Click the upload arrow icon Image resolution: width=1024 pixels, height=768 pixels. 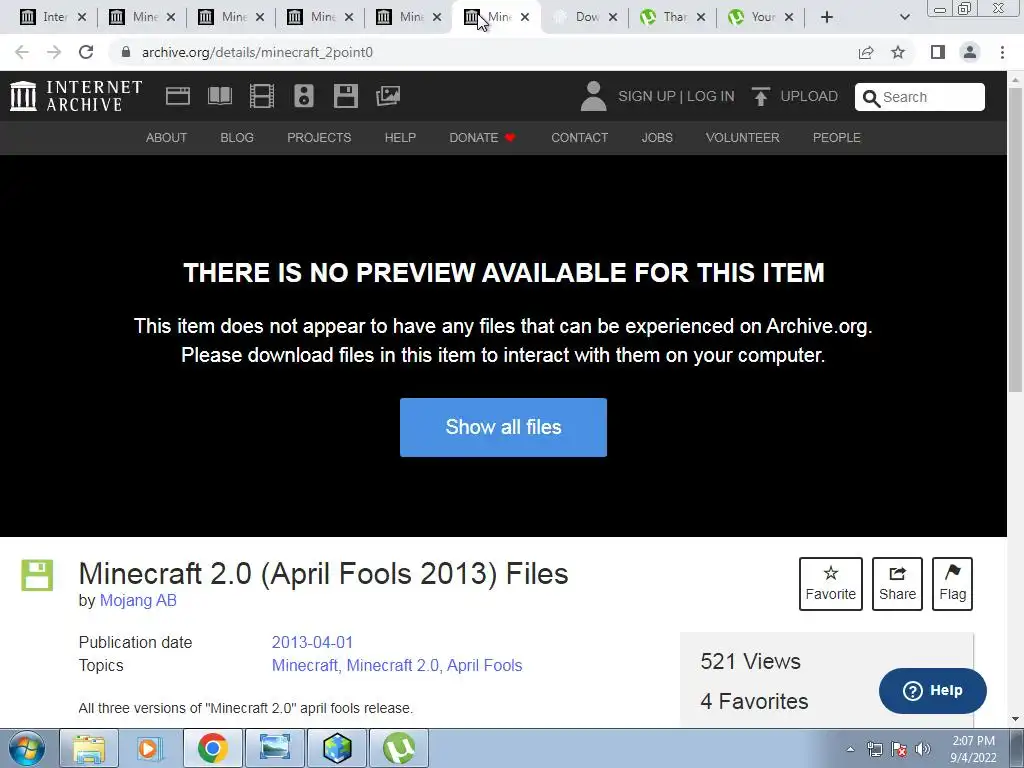760,96
